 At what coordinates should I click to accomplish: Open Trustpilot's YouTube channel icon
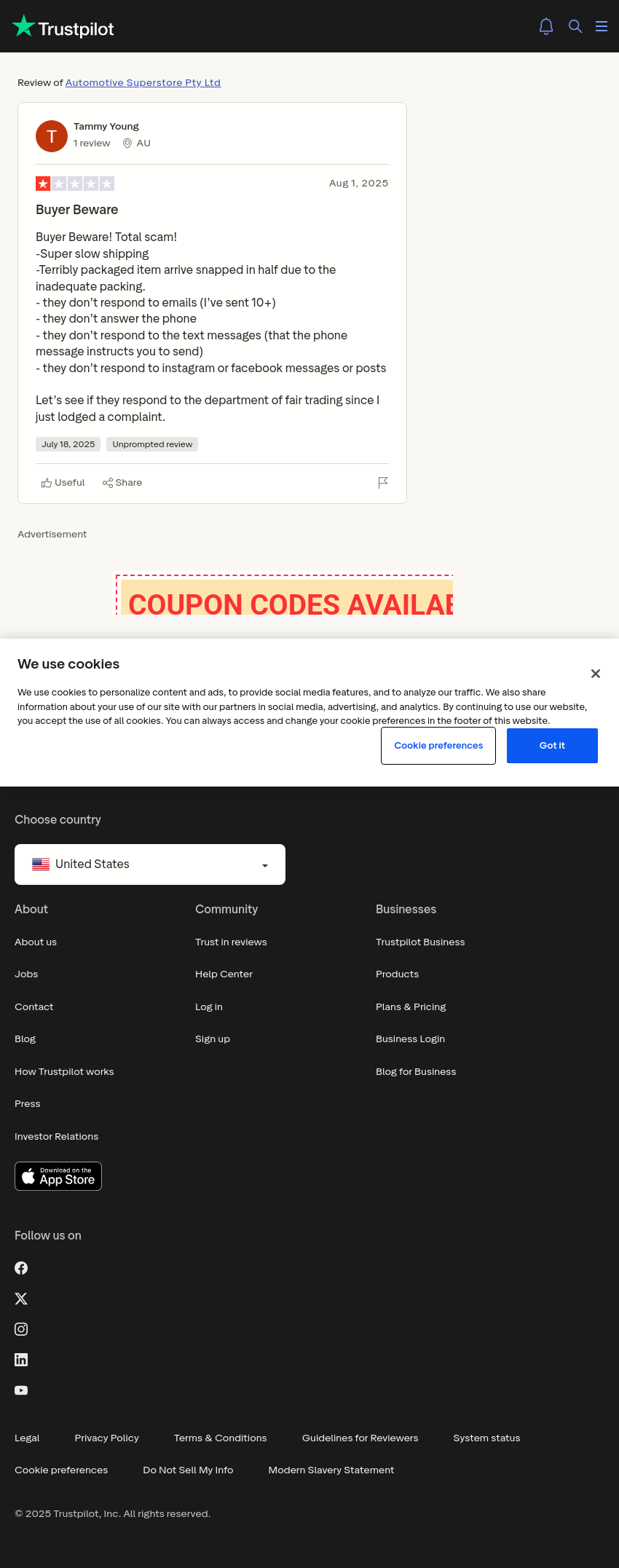(21, 1390)
